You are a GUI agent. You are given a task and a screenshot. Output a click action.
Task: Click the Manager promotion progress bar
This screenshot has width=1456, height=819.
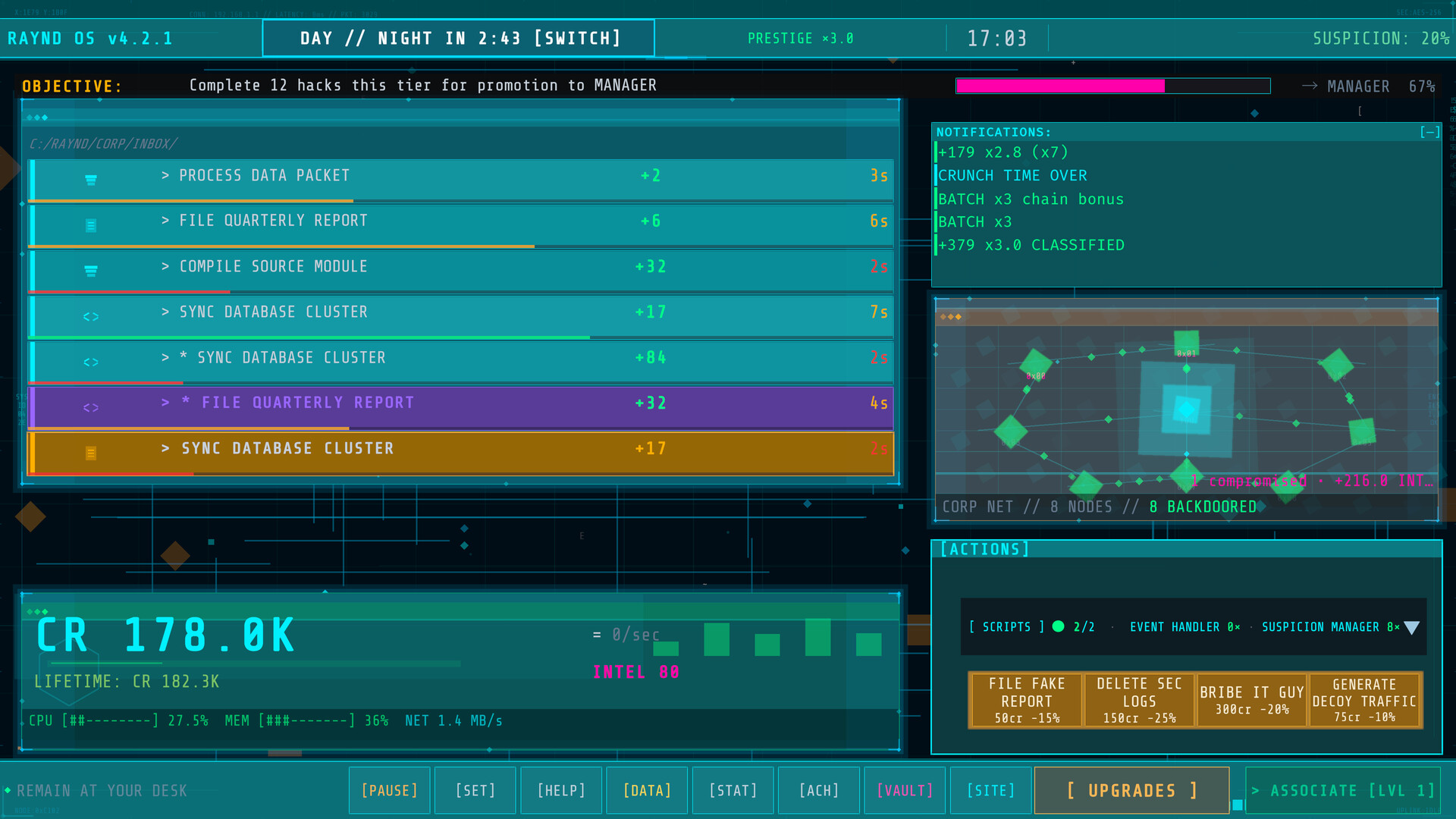point(1113,86)
